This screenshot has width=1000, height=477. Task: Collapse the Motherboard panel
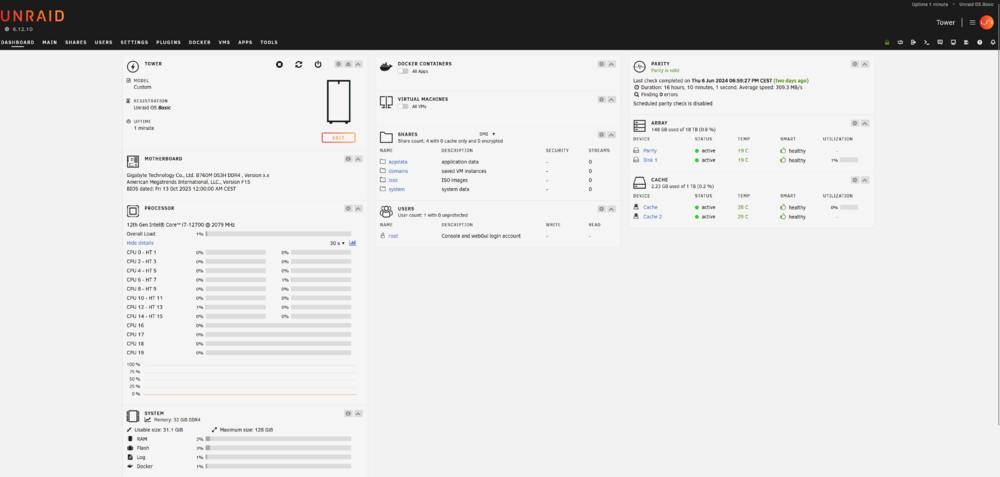tap(358, 159)
